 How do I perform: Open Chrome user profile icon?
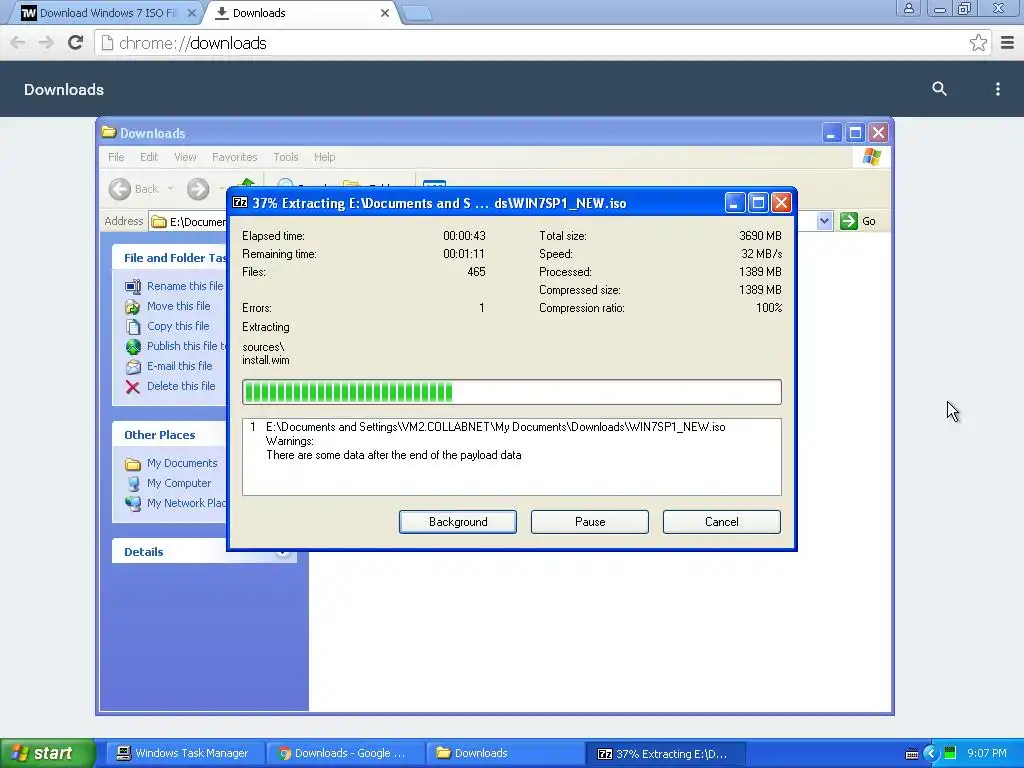pos(908,8)
